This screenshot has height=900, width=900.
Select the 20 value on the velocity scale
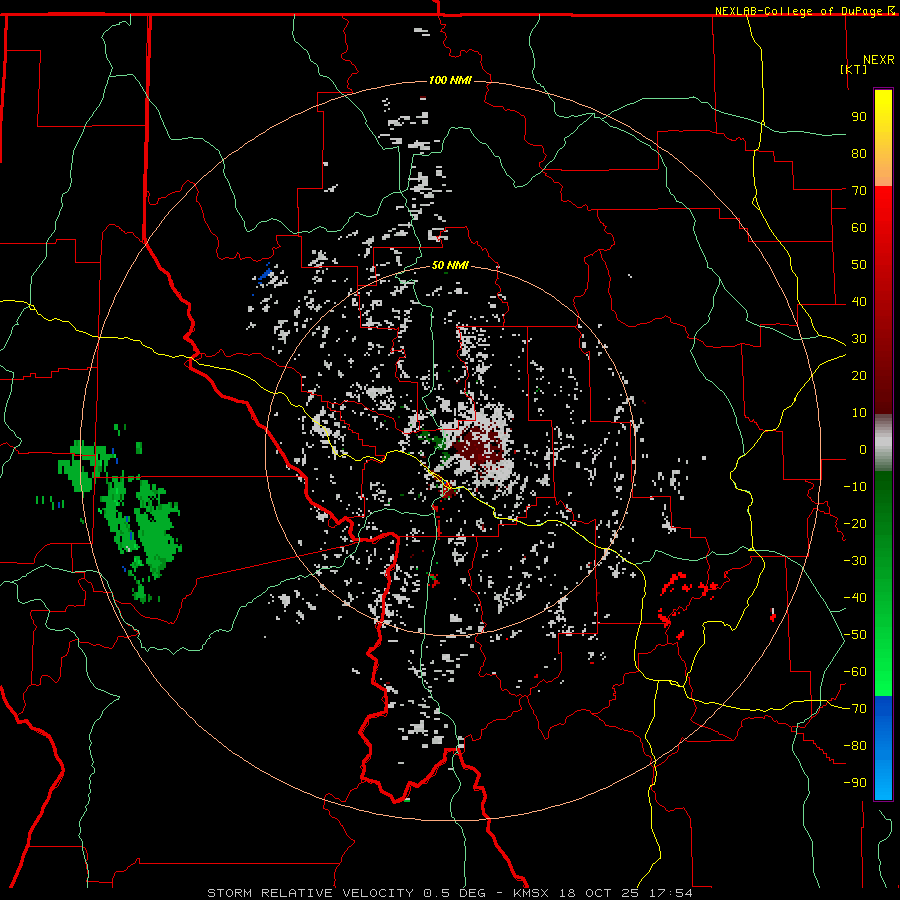pos(859,375)
